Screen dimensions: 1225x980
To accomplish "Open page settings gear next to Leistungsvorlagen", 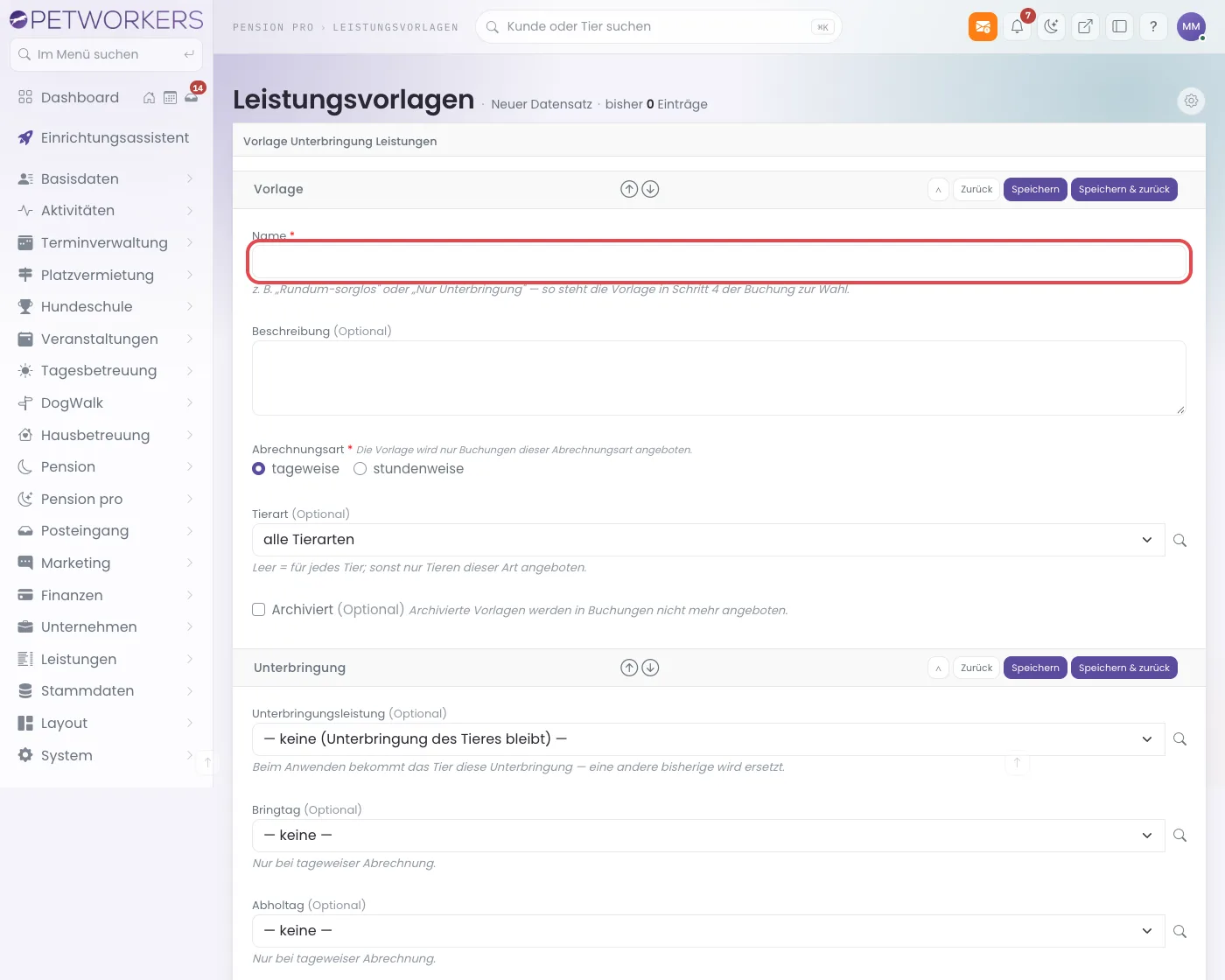I will pos(1191,101).
